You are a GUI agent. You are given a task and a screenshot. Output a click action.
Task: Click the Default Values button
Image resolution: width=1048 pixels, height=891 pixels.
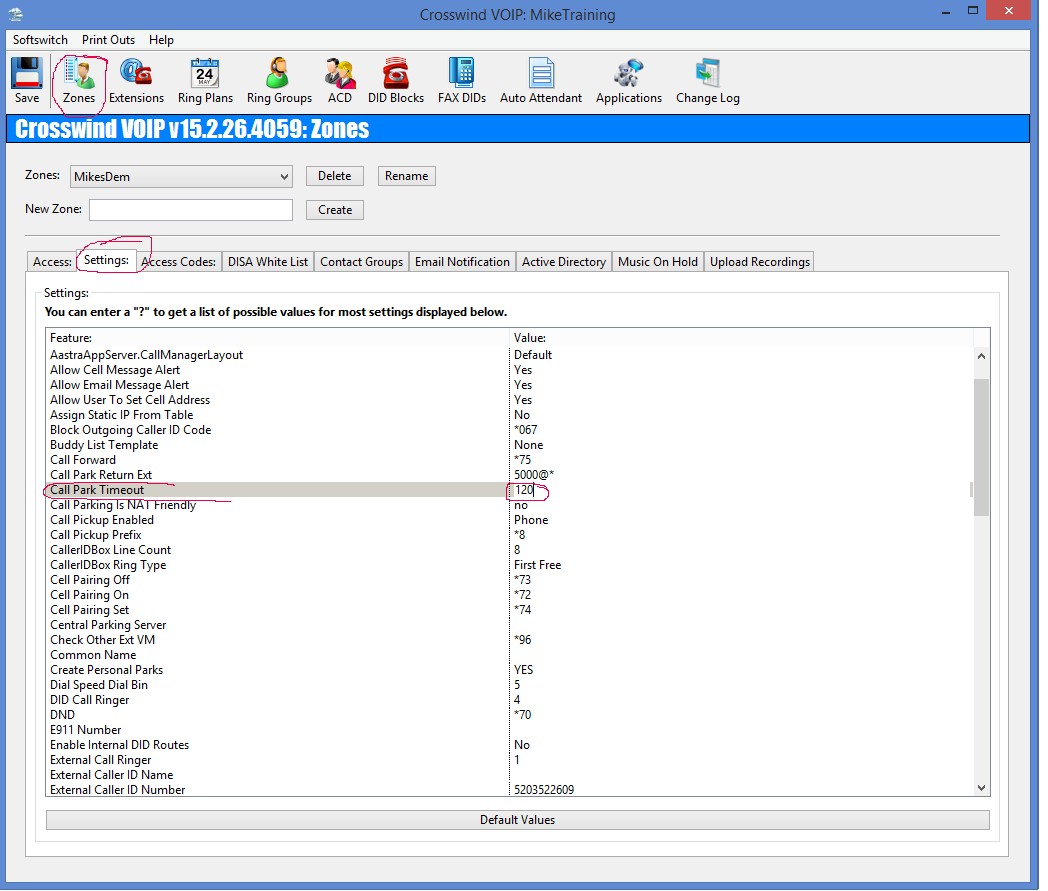pyautogui.click(x=517, y=820)
